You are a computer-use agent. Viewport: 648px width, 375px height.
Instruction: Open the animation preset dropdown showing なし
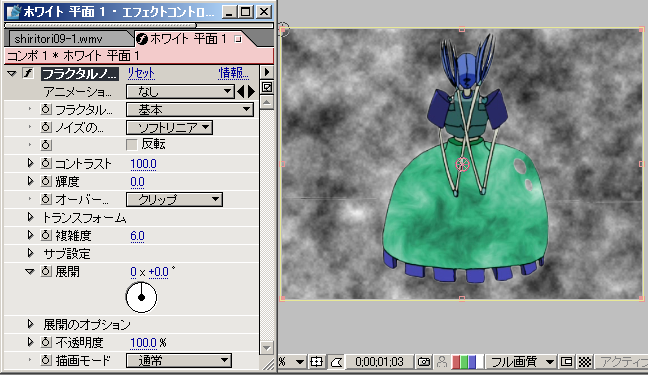tap(180, 91)
